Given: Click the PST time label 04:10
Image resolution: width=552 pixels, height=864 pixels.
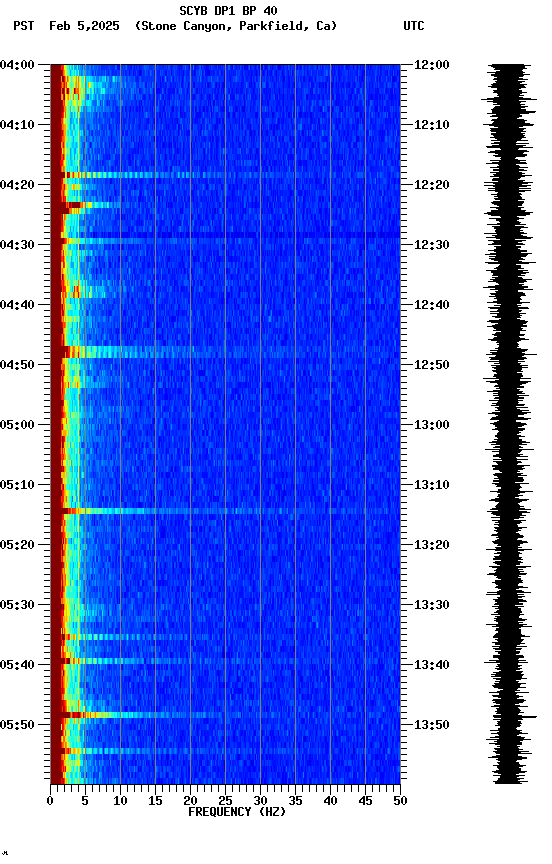Looking at the screenshot, I should tap(17, 125).
